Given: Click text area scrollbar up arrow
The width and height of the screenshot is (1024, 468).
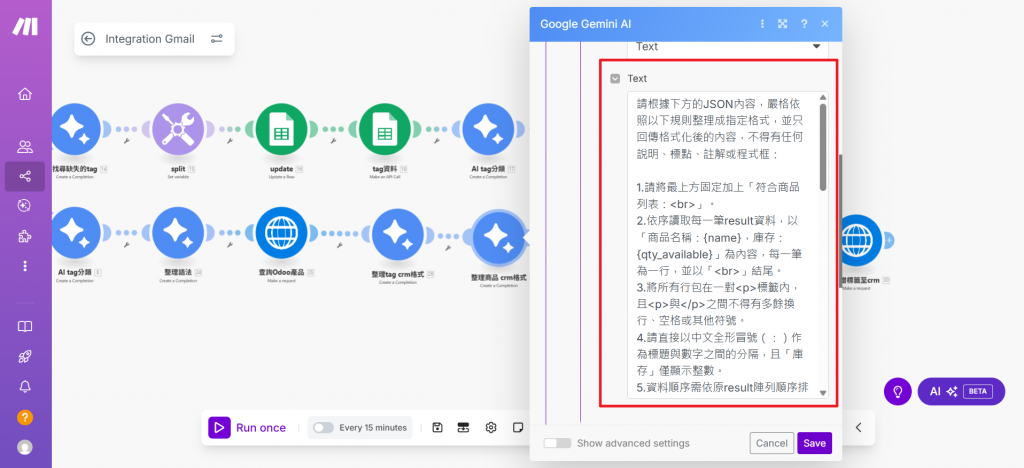Looking at the screenshot, I should (x=823, y=97).
